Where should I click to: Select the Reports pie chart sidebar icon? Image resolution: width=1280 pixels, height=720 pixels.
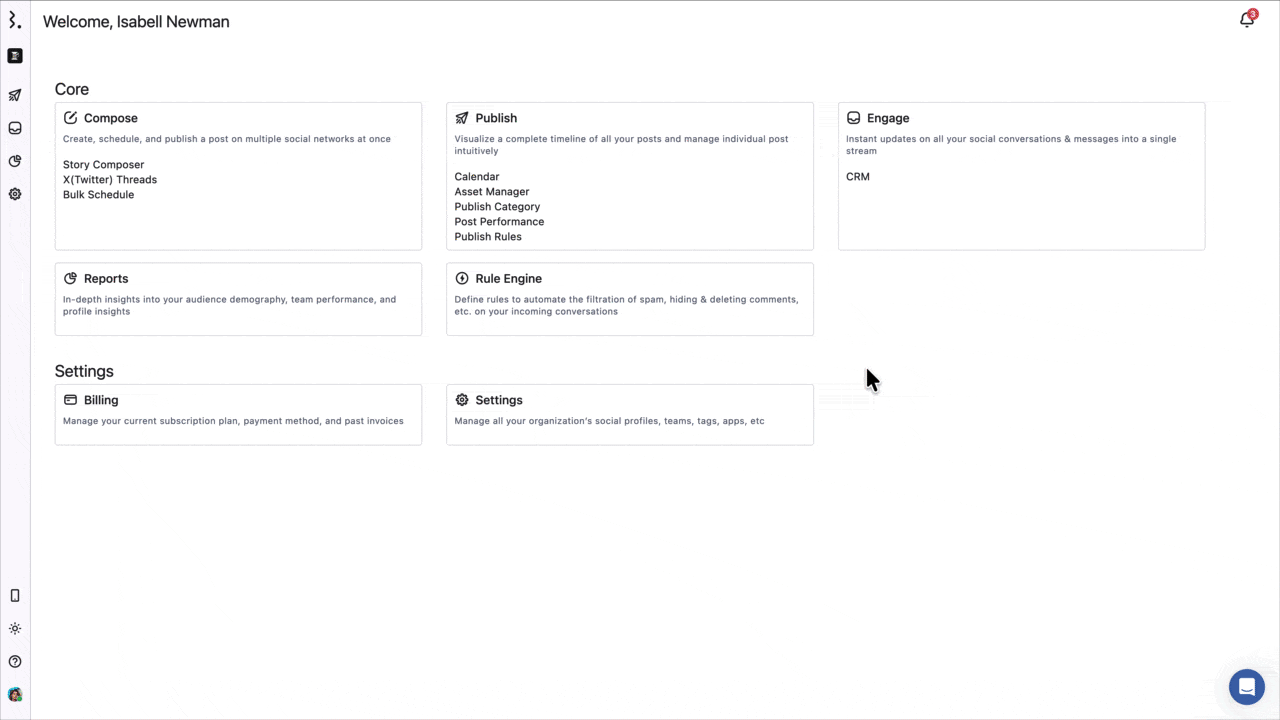(15, 161)
